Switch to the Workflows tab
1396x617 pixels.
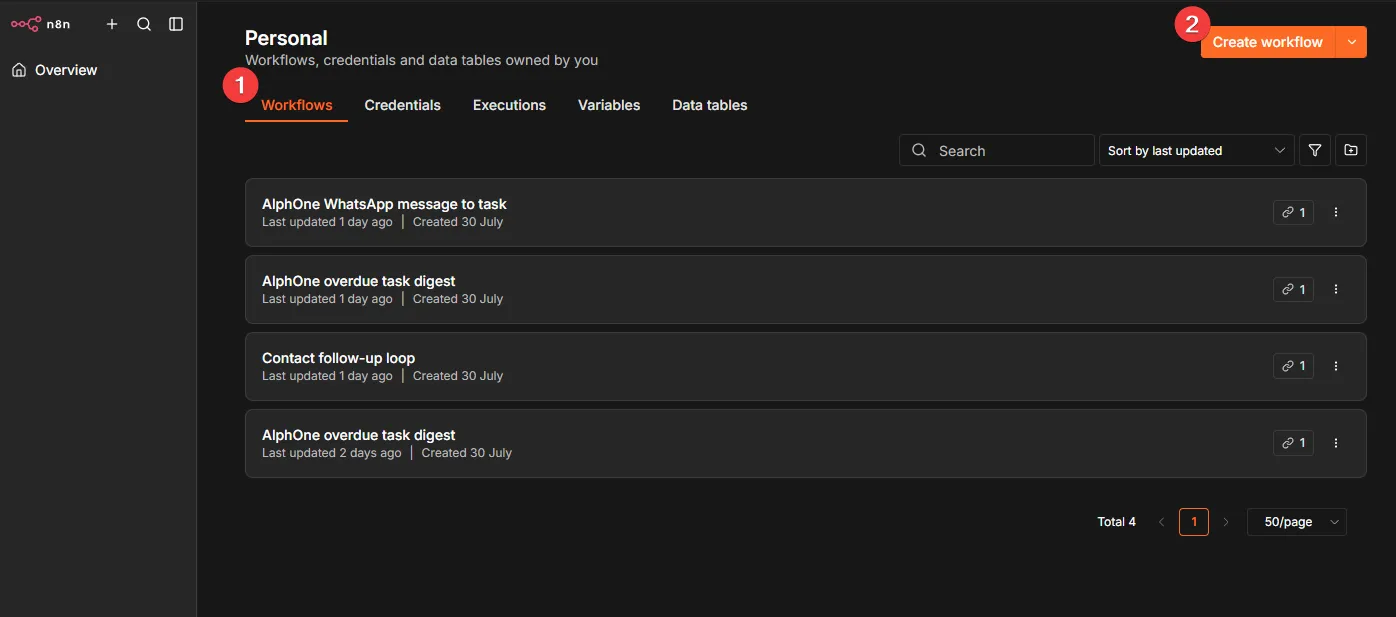pos(297,105)
